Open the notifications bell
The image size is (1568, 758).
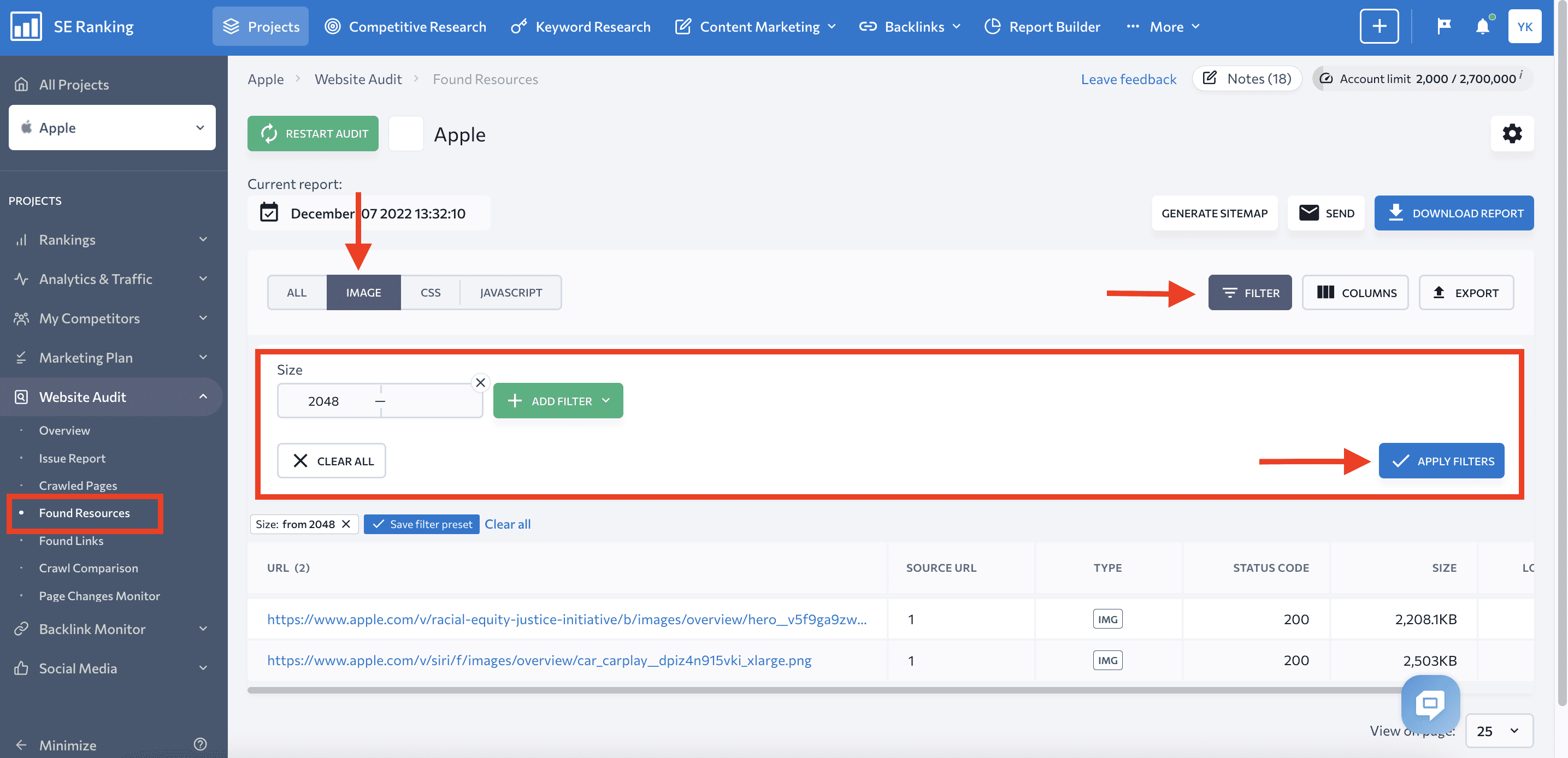(x=1482, y=26)
